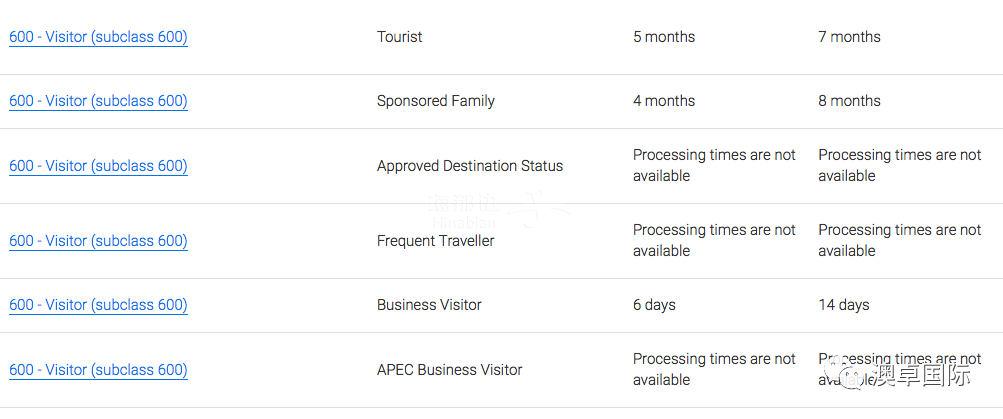
Task: Click the Frequent Traveller stream label
Action: [x=435, y=241]
